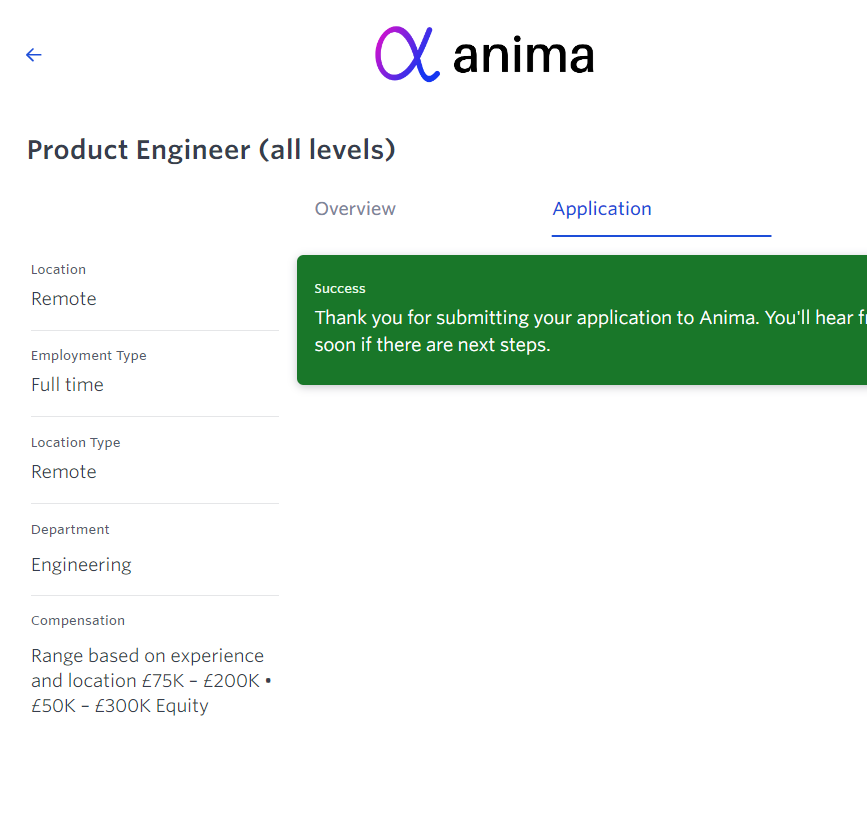Click the Location Type label

(75, 442)
